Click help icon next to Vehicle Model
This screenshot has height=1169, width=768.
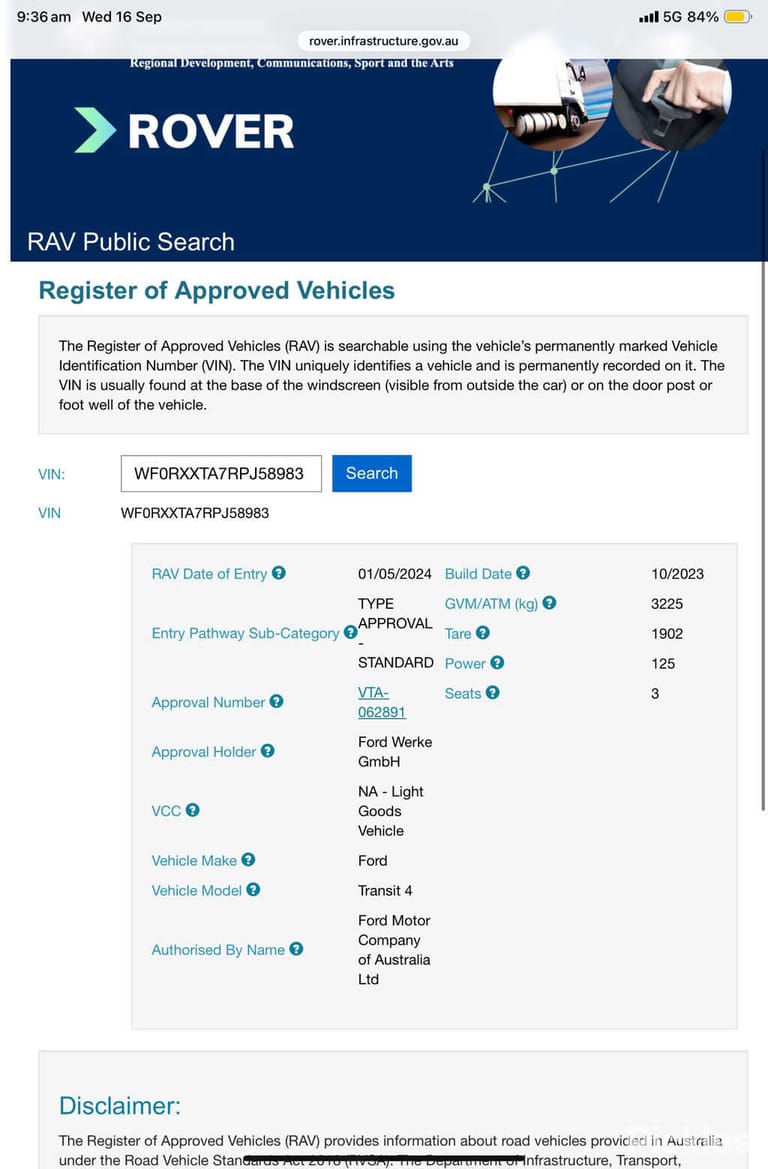tap(254, 889)
